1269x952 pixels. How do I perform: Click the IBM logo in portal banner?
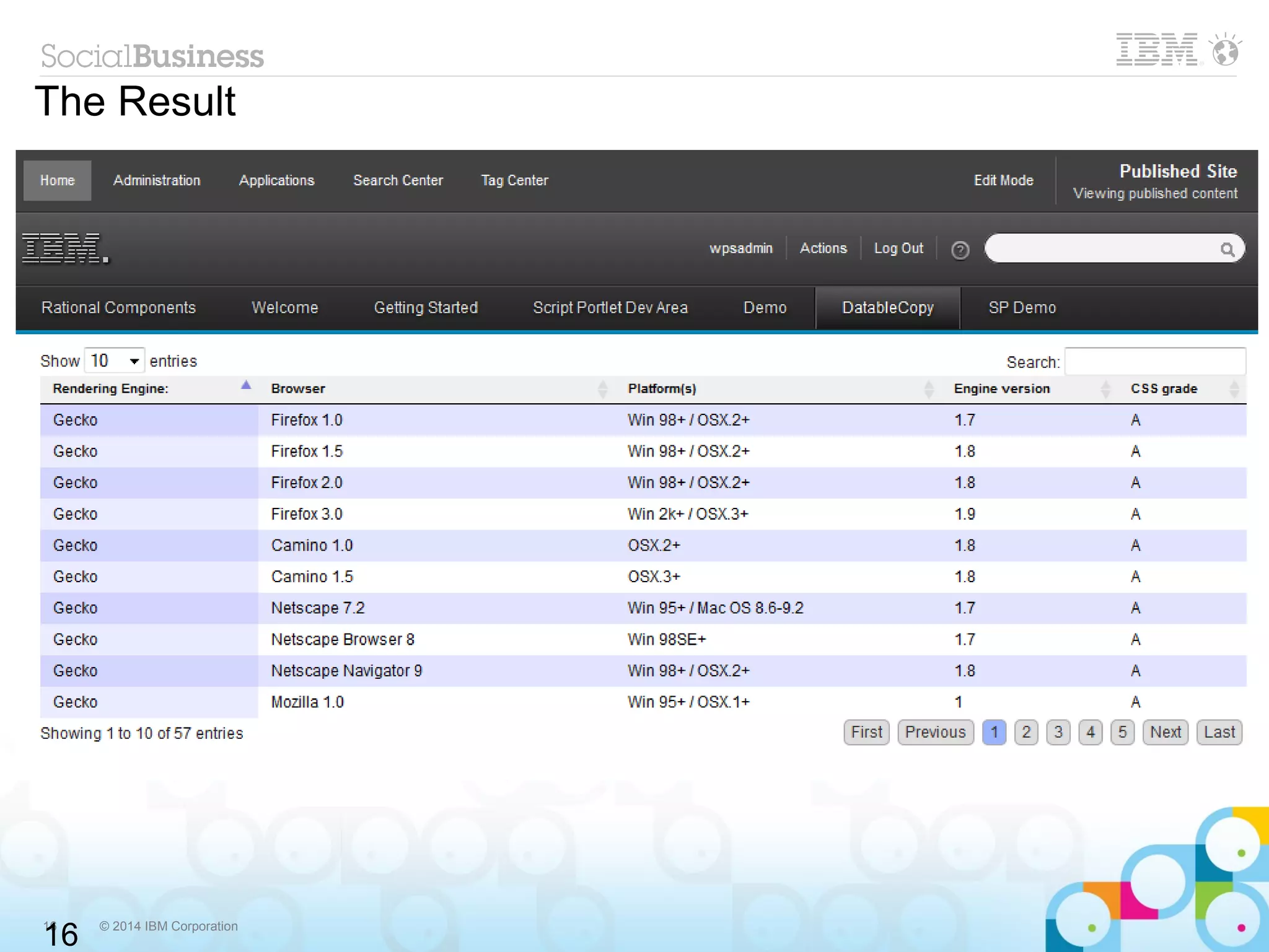click(65, 248)
